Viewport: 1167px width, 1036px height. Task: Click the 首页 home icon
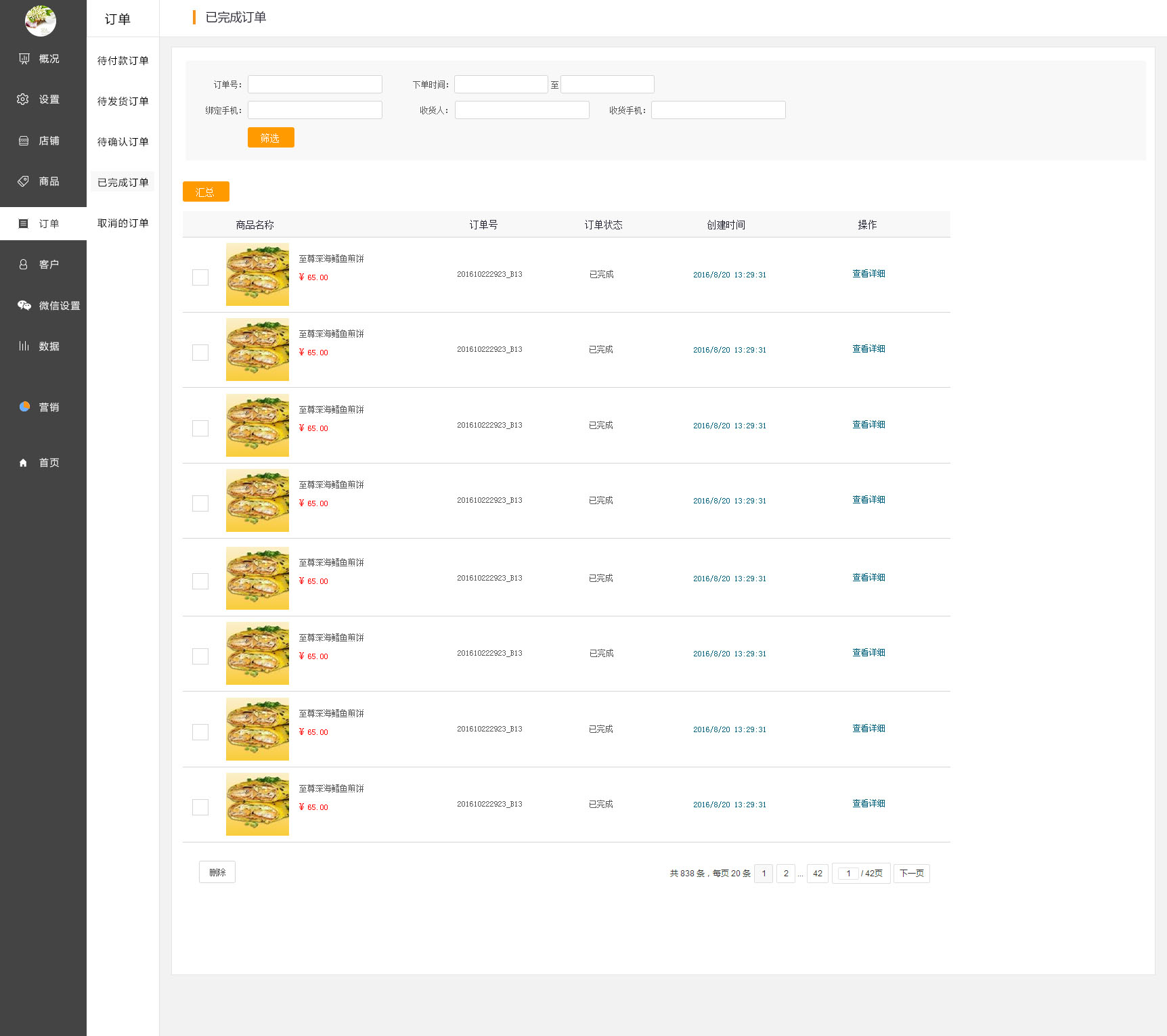click(x=23, y=463)
